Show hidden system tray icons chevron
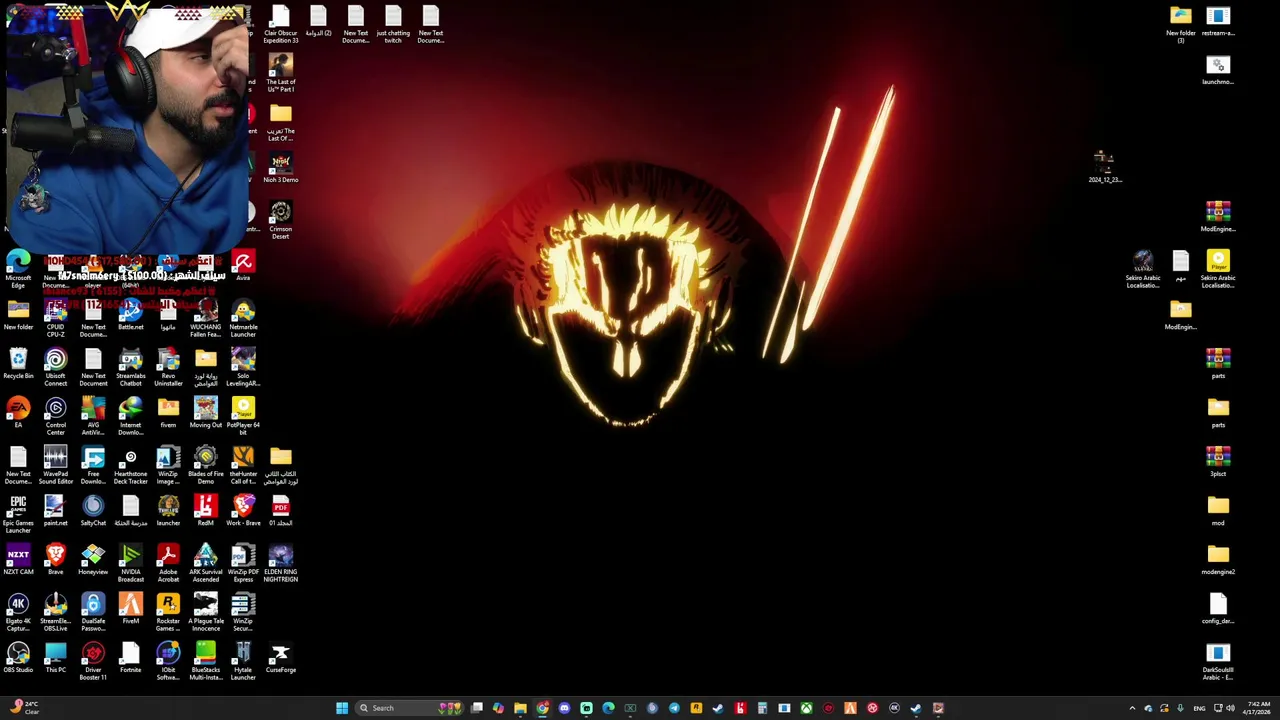1280x720 pixels. coord(1132,708)
